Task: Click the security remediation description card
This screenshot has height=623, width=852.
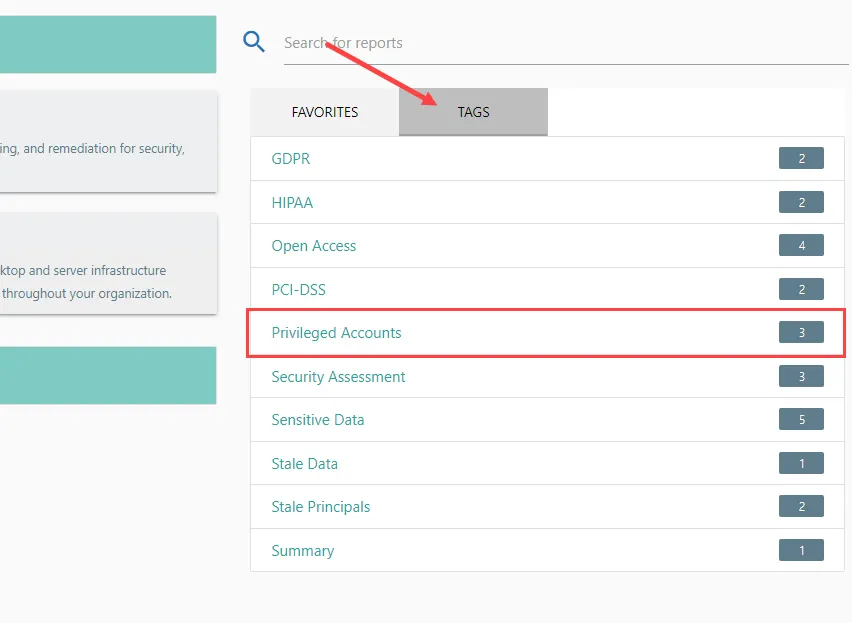Action: (x=108, y=141)
